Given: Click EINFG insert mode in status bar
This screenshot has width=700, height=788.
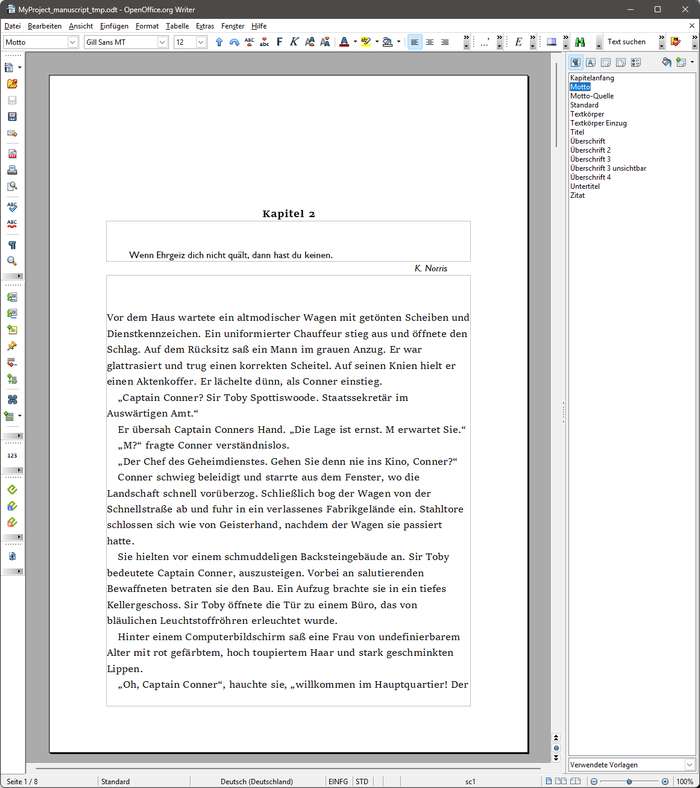Looking at the screenshot, I should coord(338,781).
